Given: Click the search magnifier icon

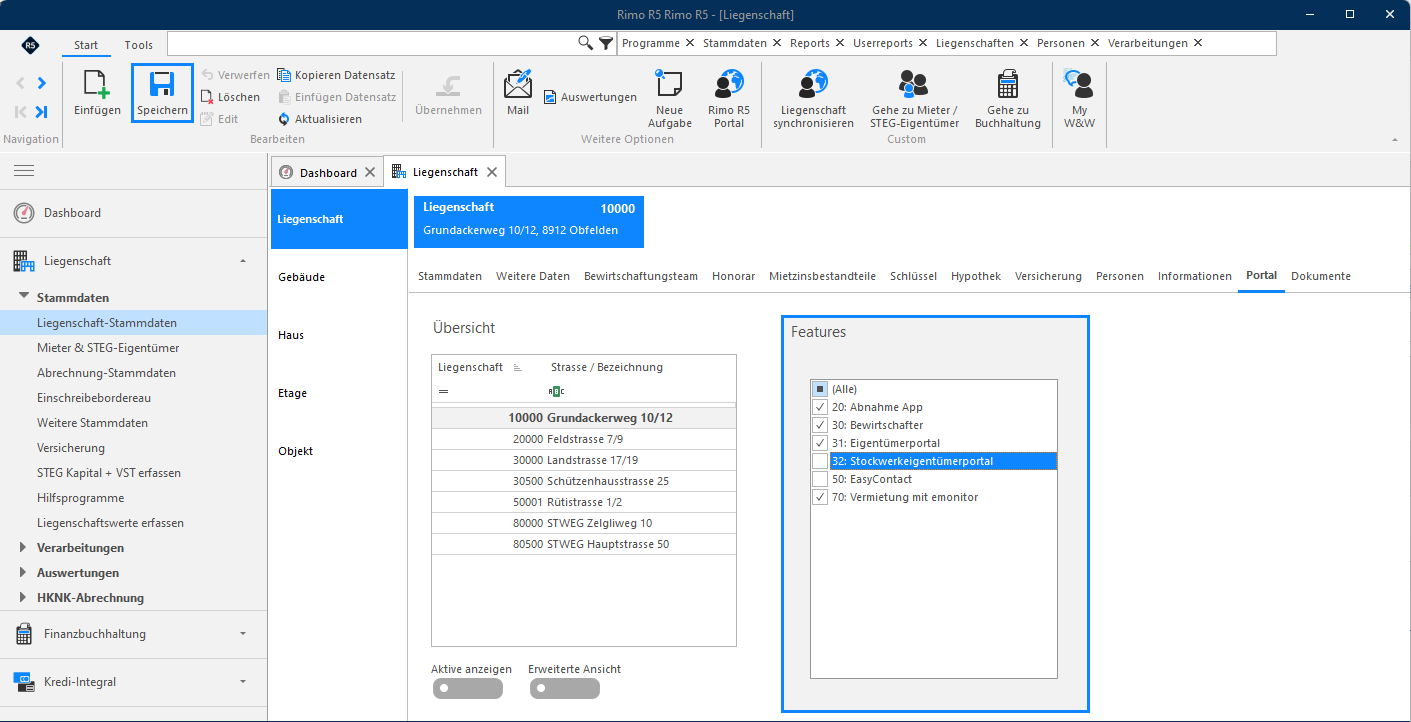Looking at the screenshot, I should [x=586, y=43].
